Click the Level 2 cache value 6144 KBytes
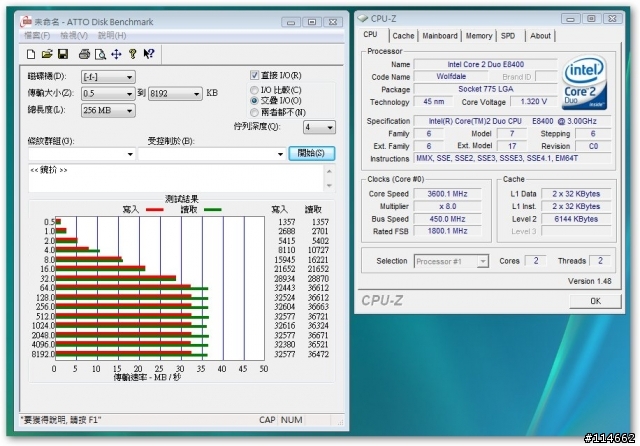 (x=576, y=219)
